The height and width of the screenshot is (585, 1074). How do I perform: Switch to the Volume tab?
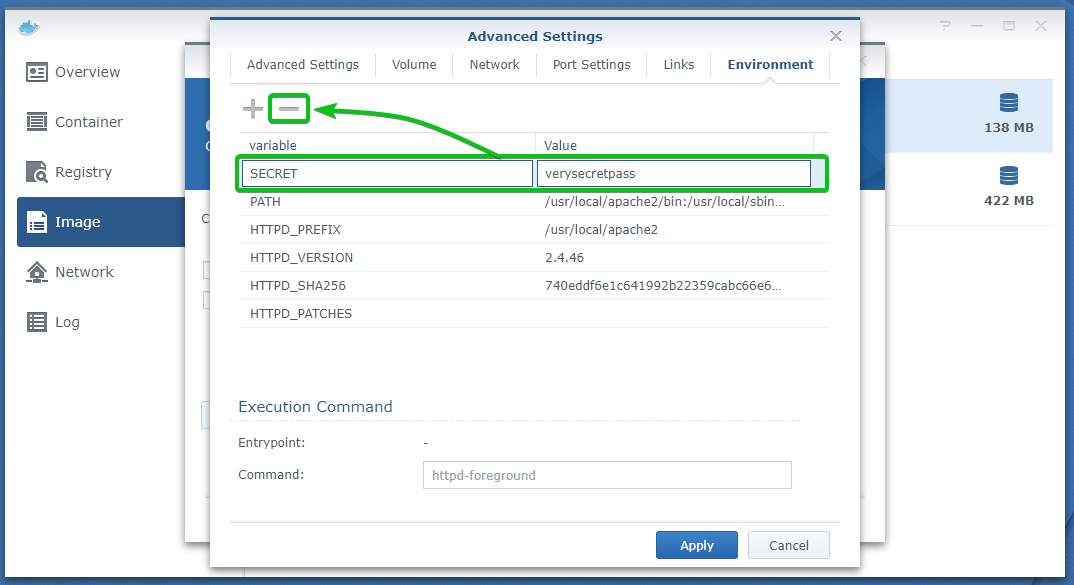coord(414,65)
